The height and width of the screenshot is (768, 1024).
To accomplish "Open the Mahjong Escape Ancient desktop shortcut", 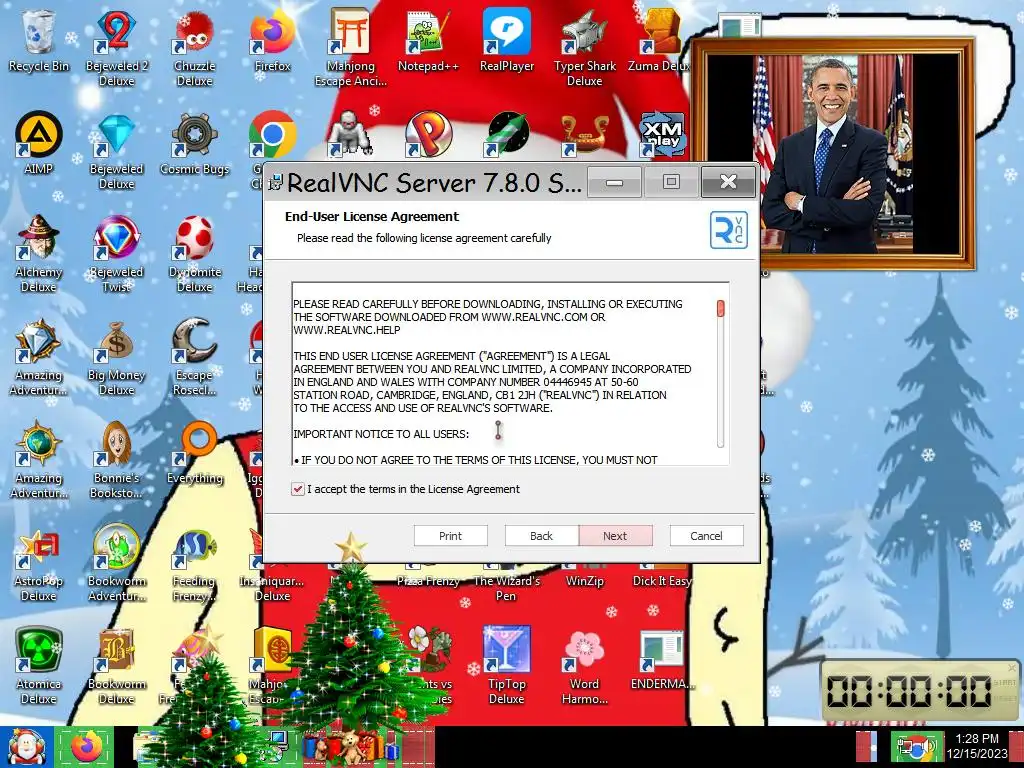I will coord(351,47).
